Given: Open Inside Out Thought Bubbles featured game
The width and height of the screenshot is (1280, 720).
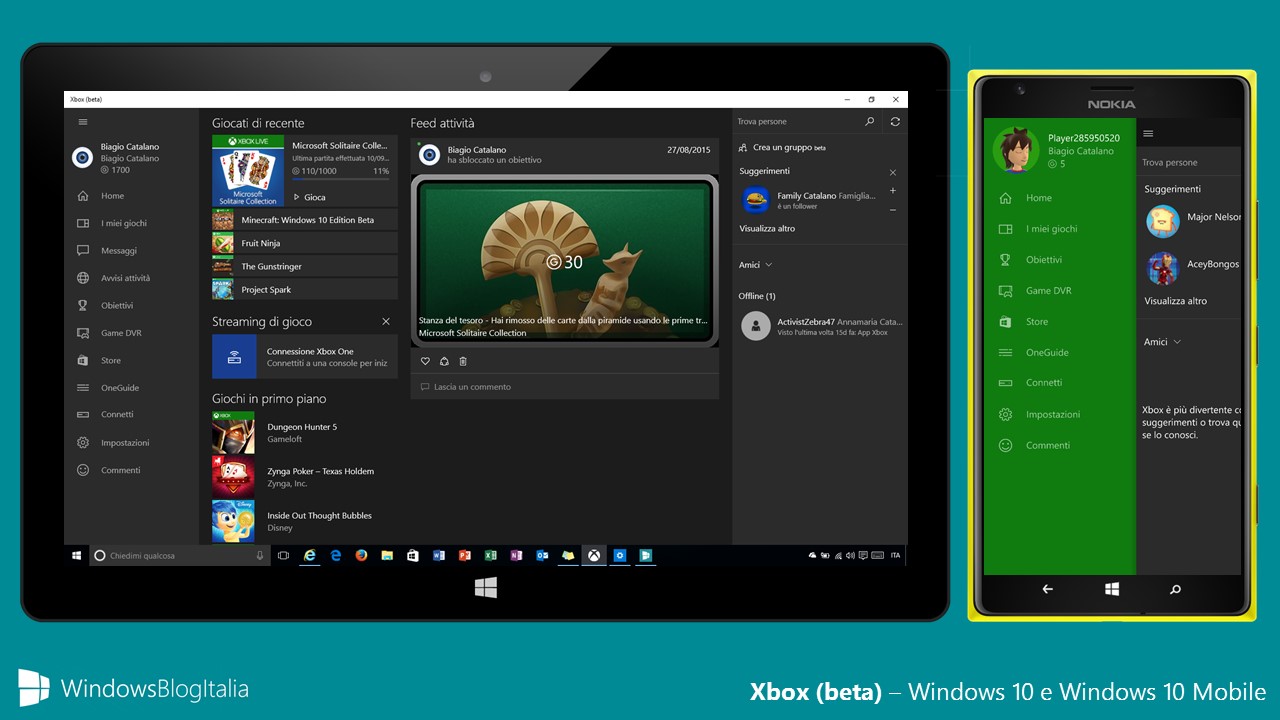Looking at the screenshot, I should pos(305,521).
